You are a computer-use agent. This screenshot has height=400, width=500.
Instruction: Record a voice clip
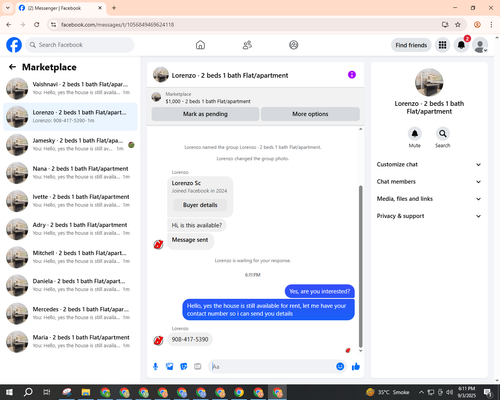pyautogui.click(x=155, y=367)
